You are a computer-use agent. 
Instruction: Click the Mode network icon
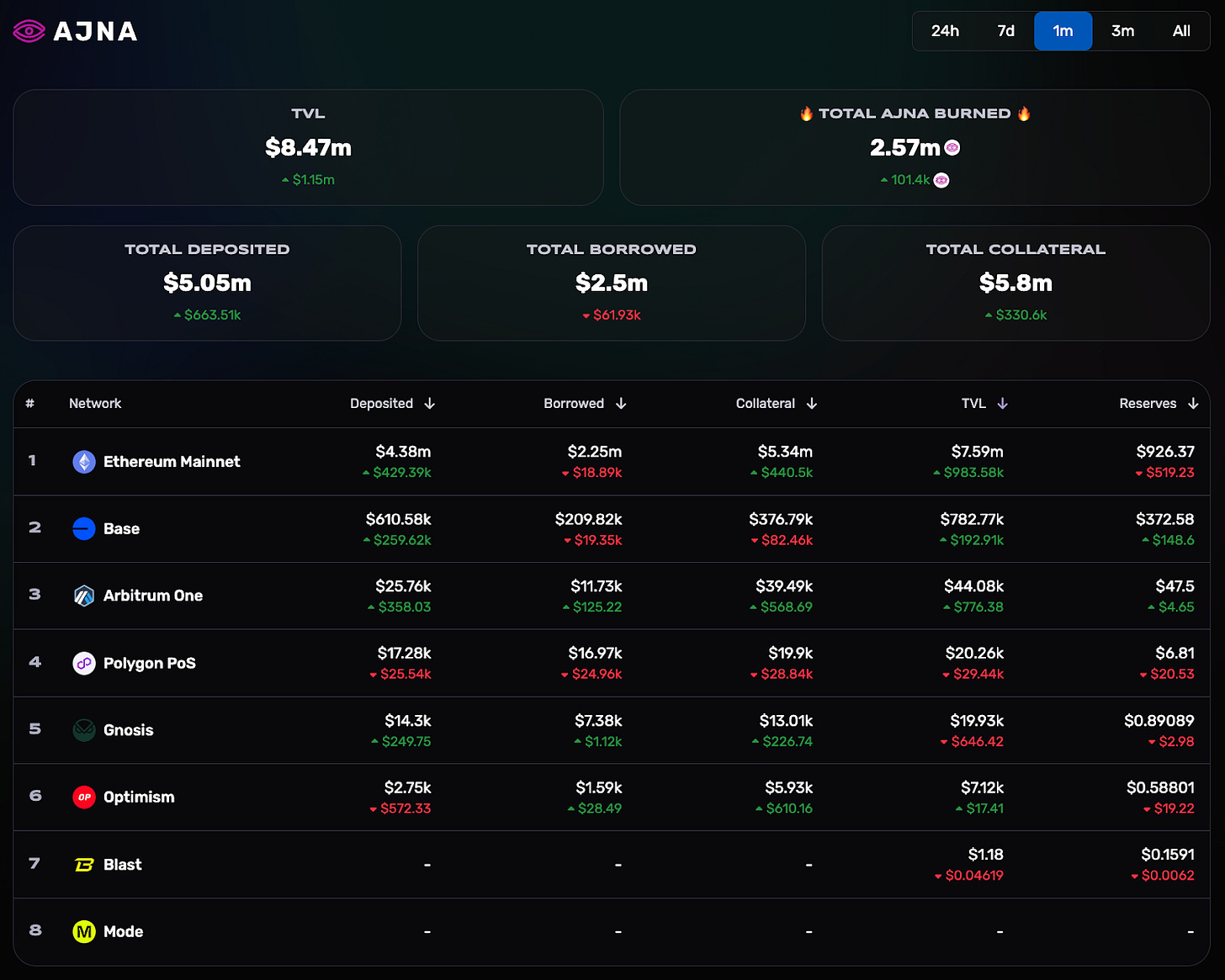pyautogui.click(x=84, y=931)
